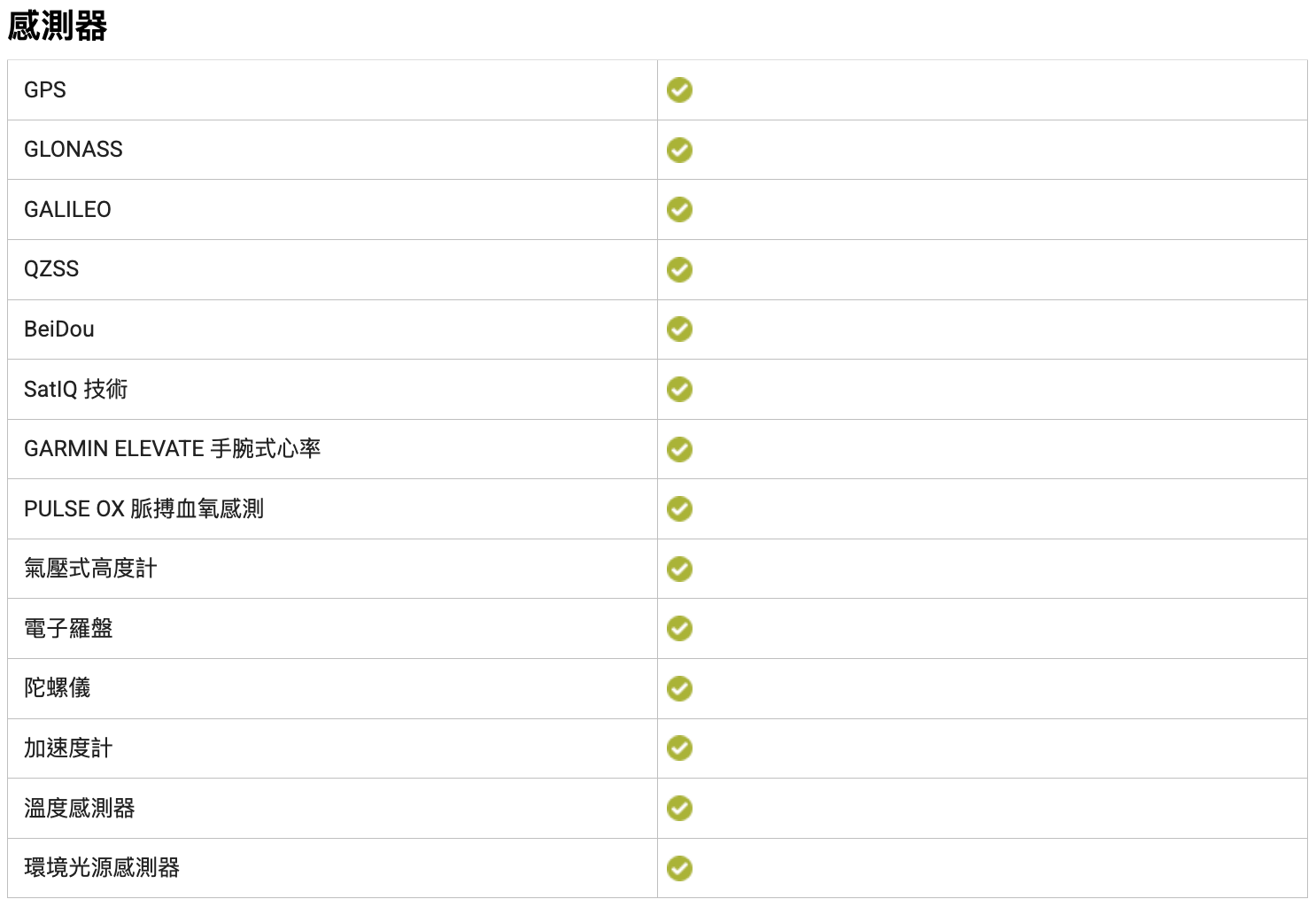Click the GARMIN ELEVATE 手腕式心率 checkmark
Image resolution: width=1316 pixels, height=907 pixels.
pyautogui.click(x=679, y=449)
